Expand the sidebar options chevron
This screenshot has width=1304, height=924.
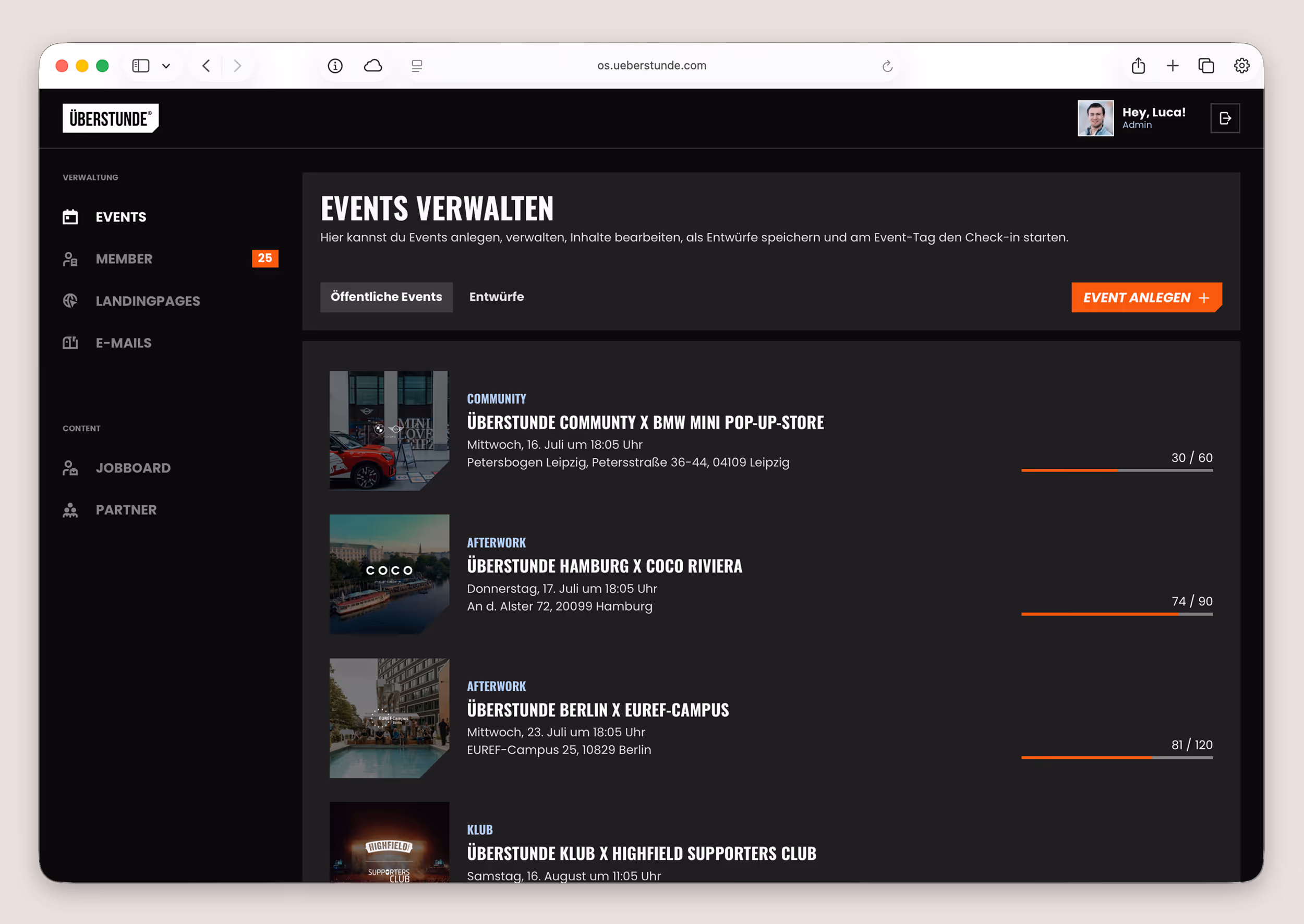(x=166, y=66)
